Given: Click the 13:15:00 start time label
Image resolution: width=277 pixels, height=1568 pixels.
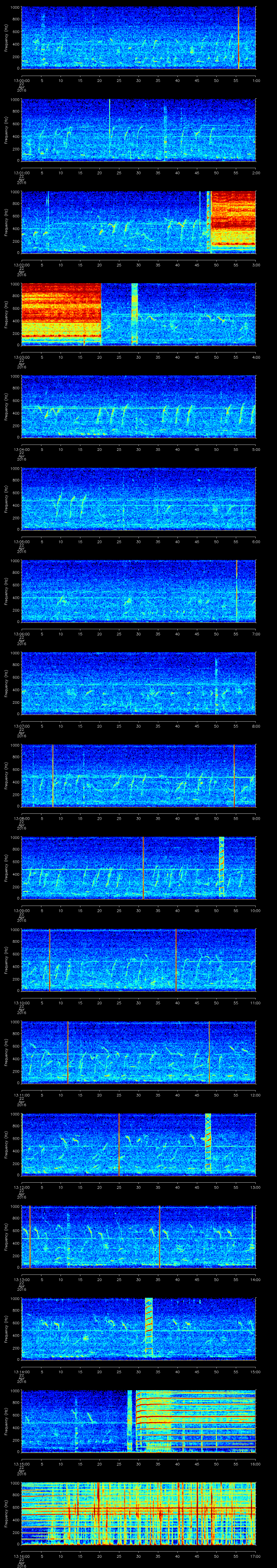Looking at the screenshot, I should [x=22, y=1464].
